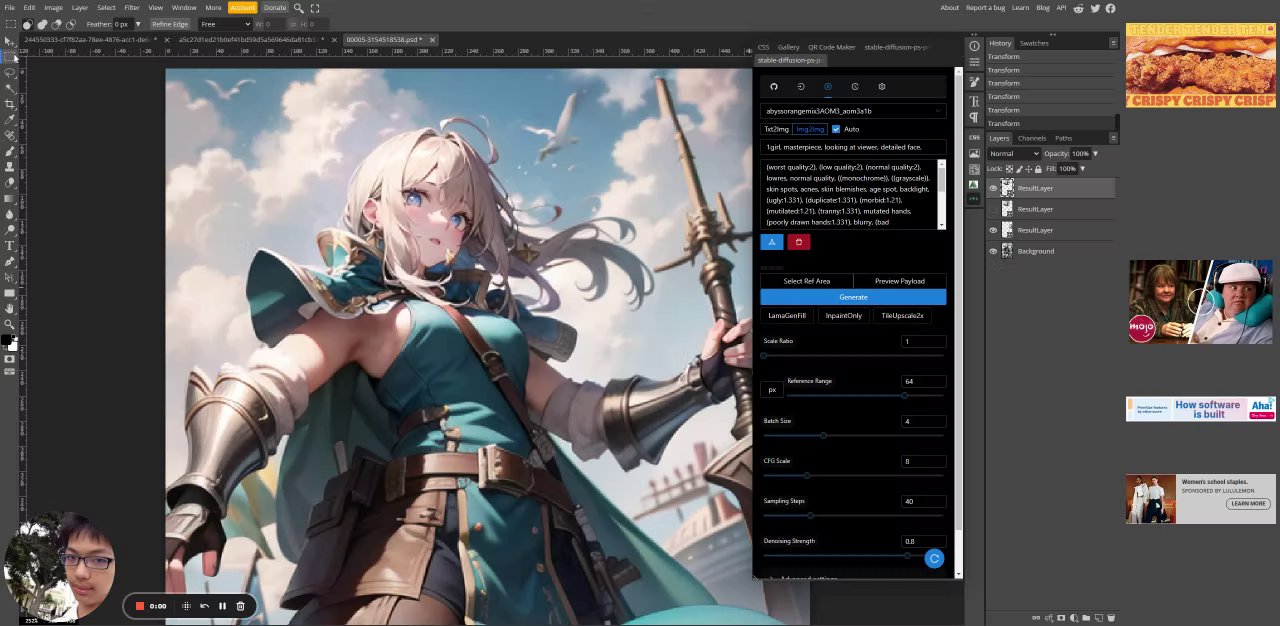Open the plugin settings gear icon

point(881,87)
